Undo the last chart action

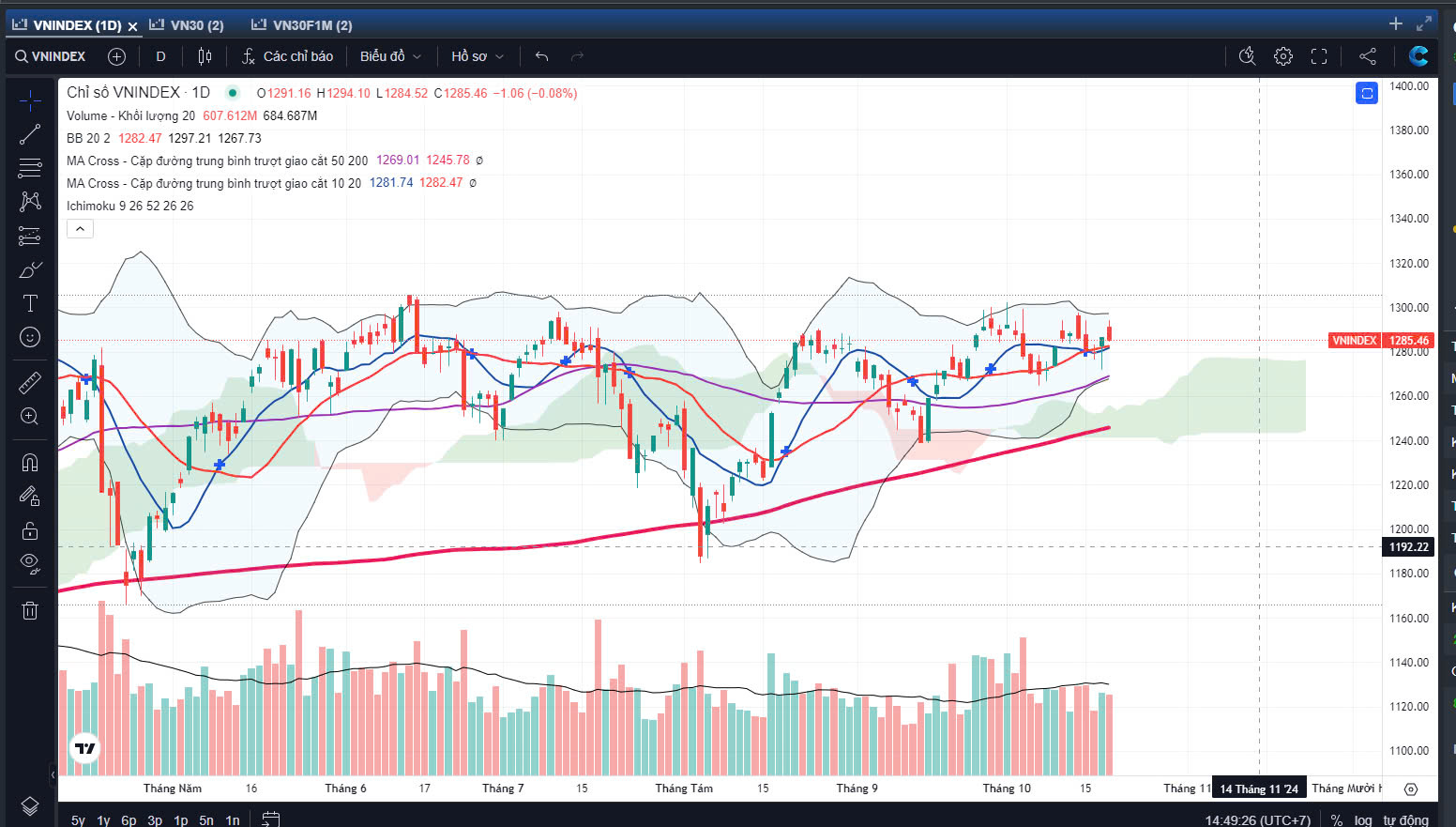click(x=541, y=56)
